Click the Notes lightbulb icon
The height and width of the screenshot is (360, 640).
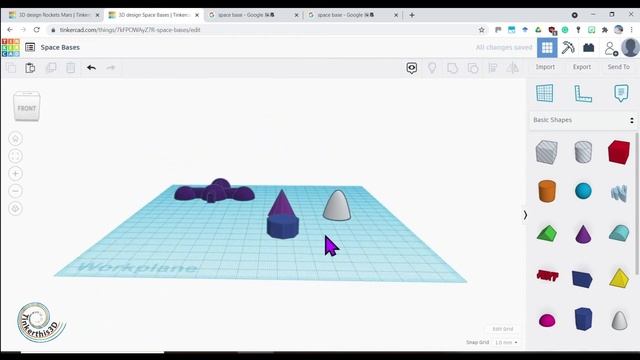[432, 68]
